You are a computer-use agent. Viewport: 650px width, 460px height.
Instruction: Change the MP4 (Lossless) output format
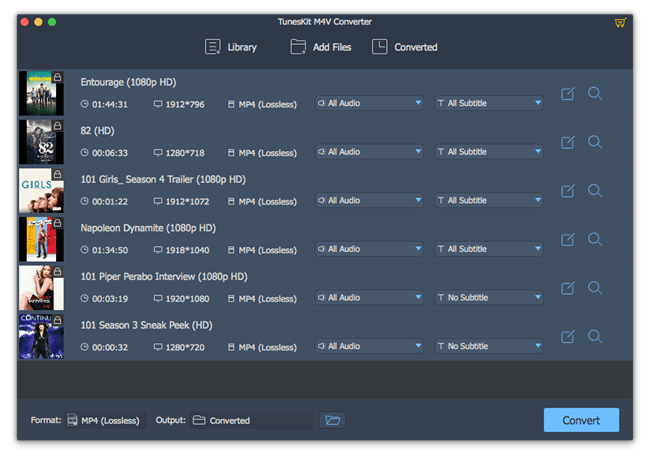tap(106, 420)
